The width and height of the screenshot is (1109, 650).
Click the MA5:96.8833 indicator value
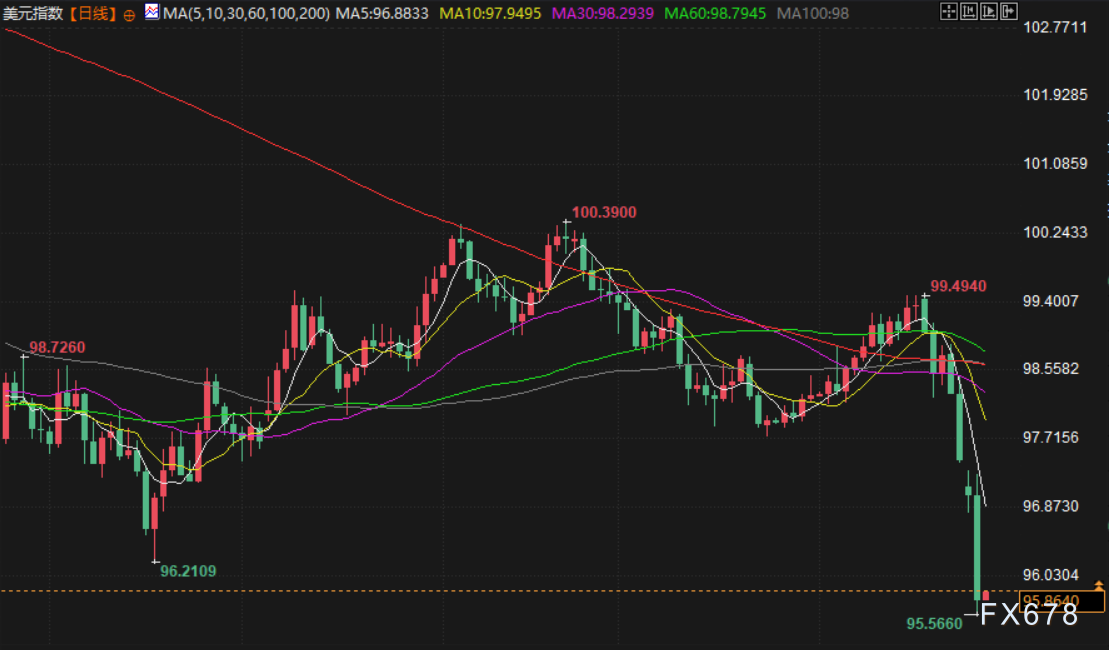(x=383, y=14)
